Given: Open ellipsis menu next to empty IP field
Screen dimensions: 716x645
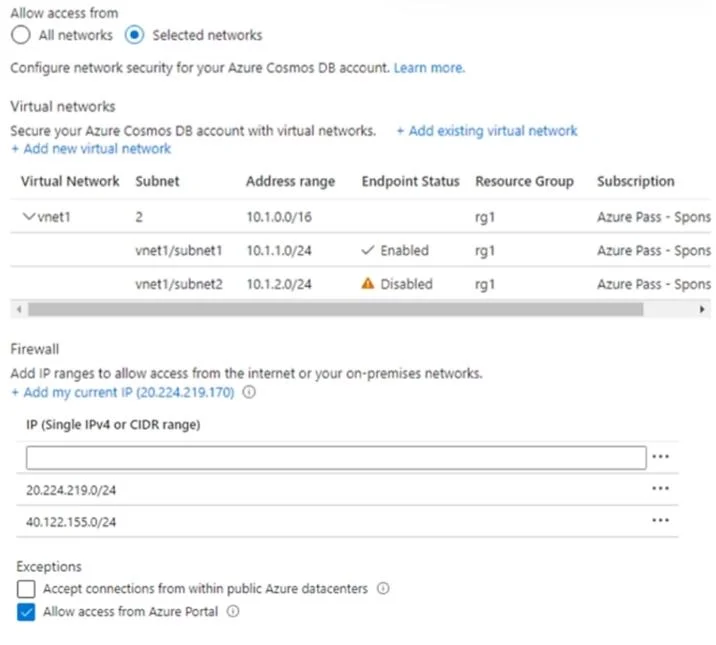Looking at the screenshot, I should [x=660, y=456].
